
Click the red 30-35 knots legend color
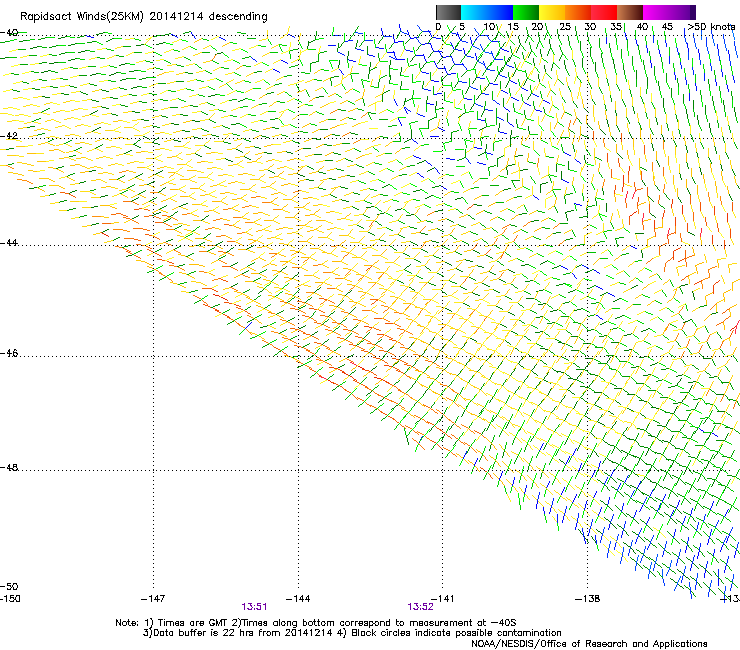click(x=604, y=12)
